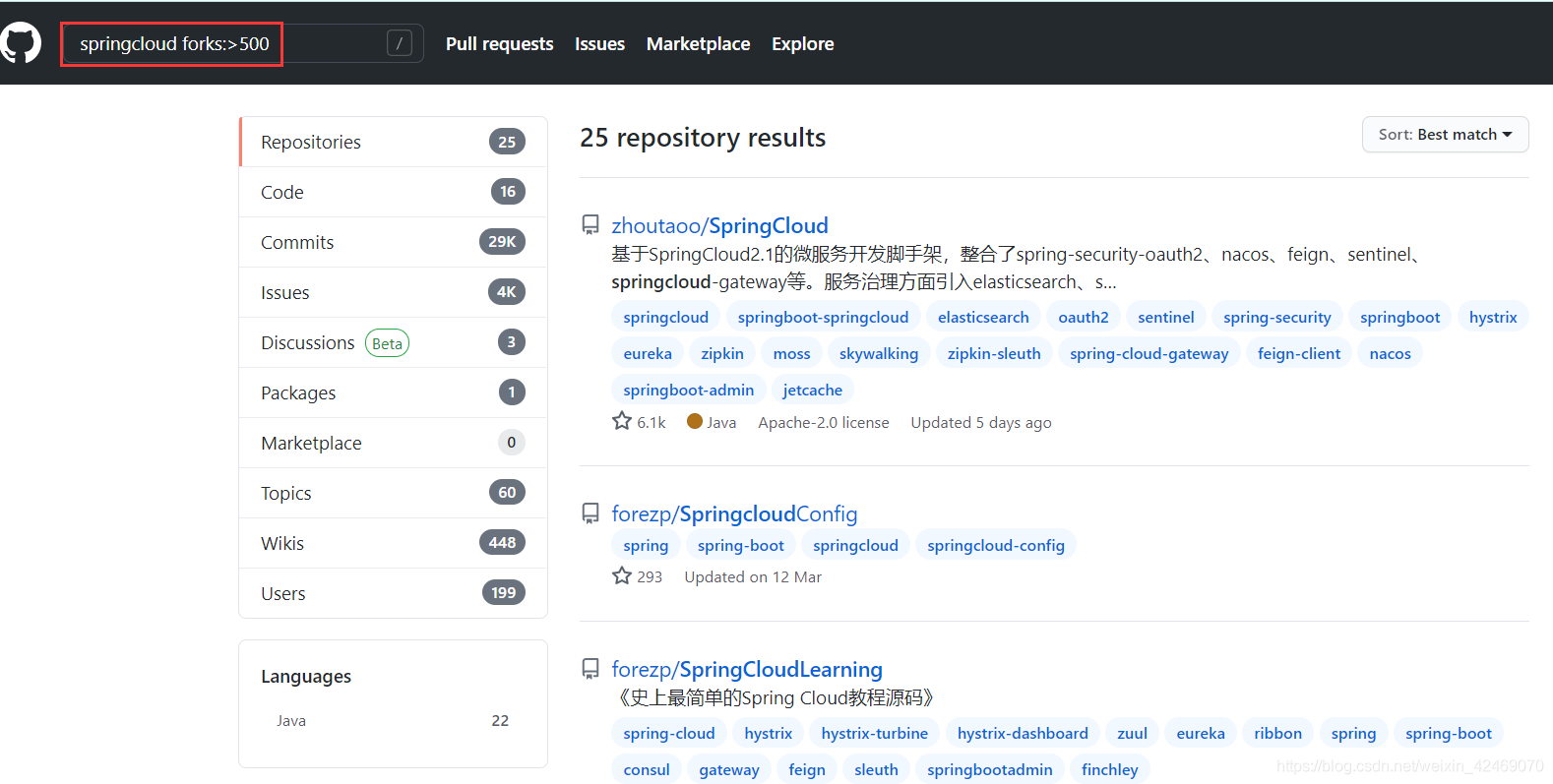Click the spring tag under forezp/SpringcloudConfig
The width and height of the screenshot is (1553, 784).
tap(646, 545)
